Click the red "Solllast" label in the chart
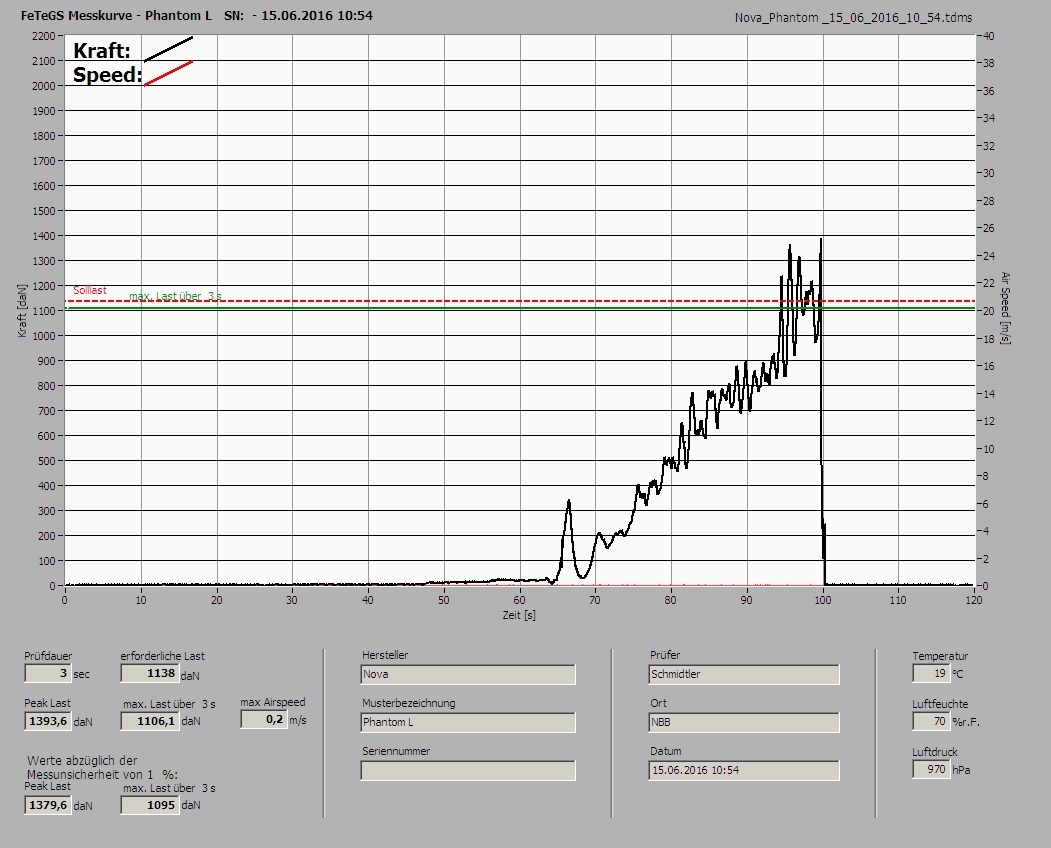 pos(90,290)
